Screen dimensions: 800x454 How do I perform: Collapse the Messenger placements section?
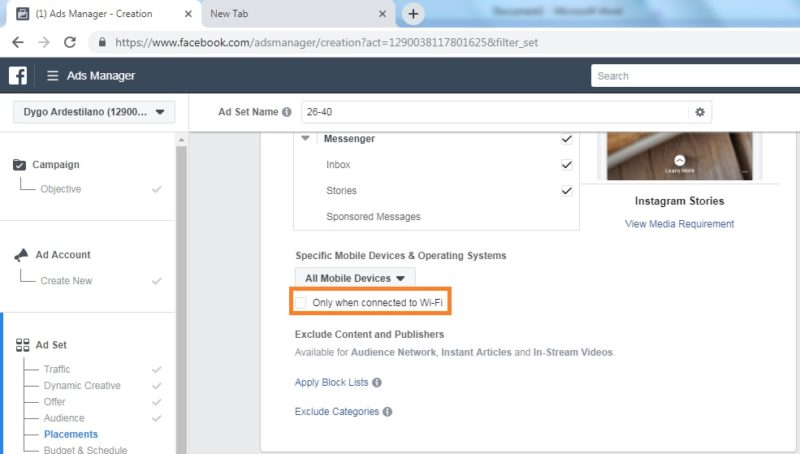[x=305, y=138]
